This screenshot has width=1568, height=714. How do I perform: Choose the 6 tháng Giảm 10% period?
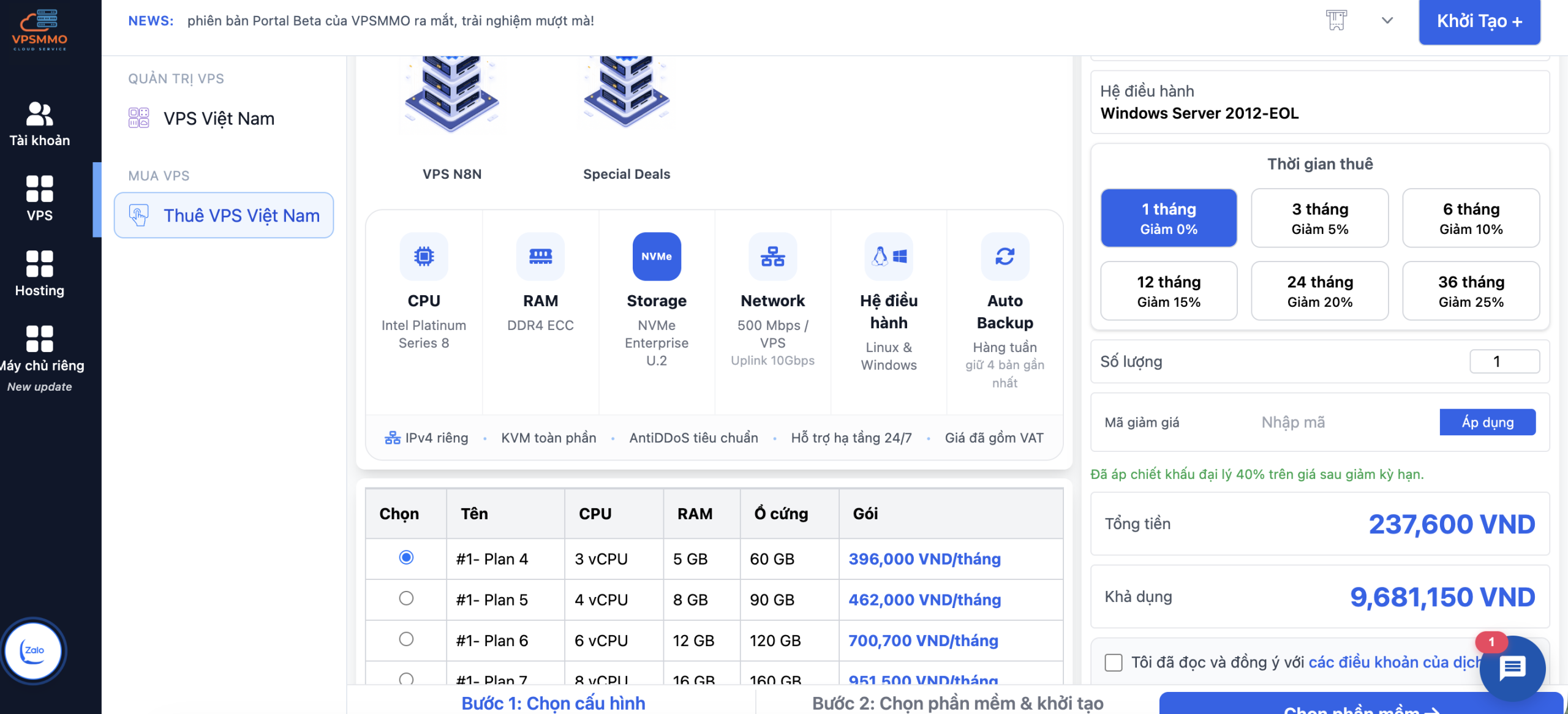pyautogui.click(x=1471, y=218)
